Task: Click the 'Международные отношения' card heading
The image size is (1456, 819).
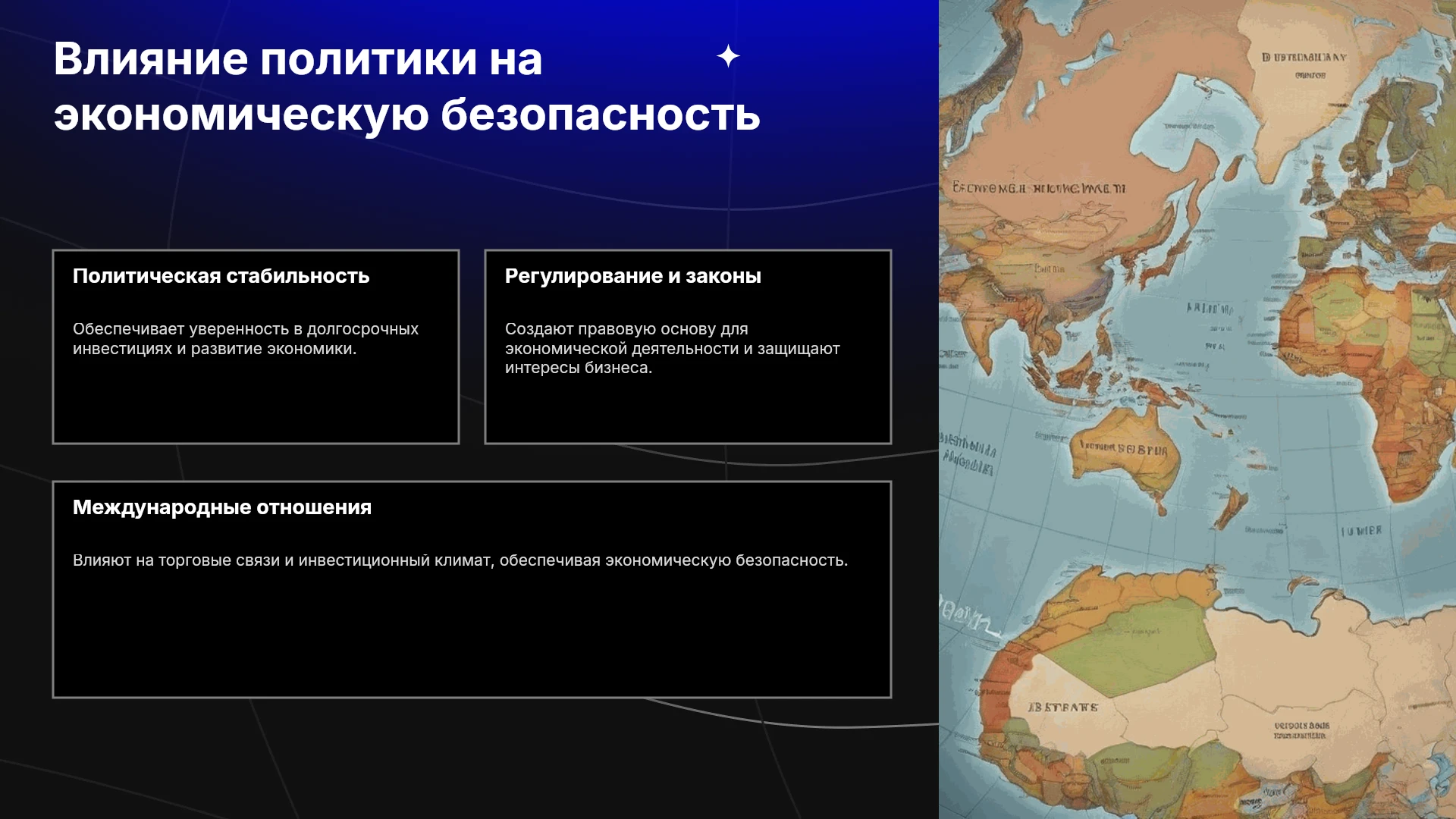Action: (222, 507)
